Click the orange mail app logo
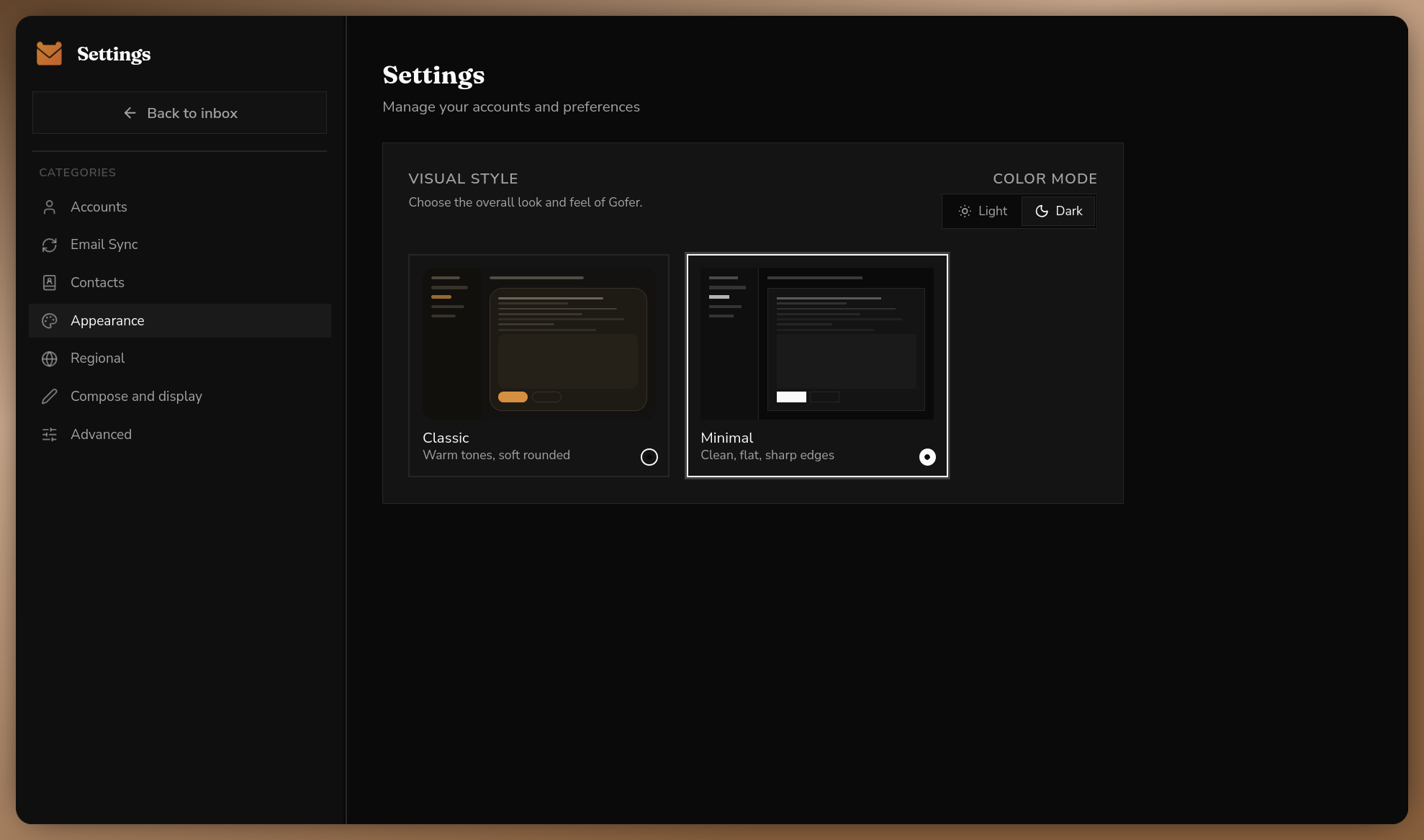This screenshot has width=1424, height=840. click(49, 53)
